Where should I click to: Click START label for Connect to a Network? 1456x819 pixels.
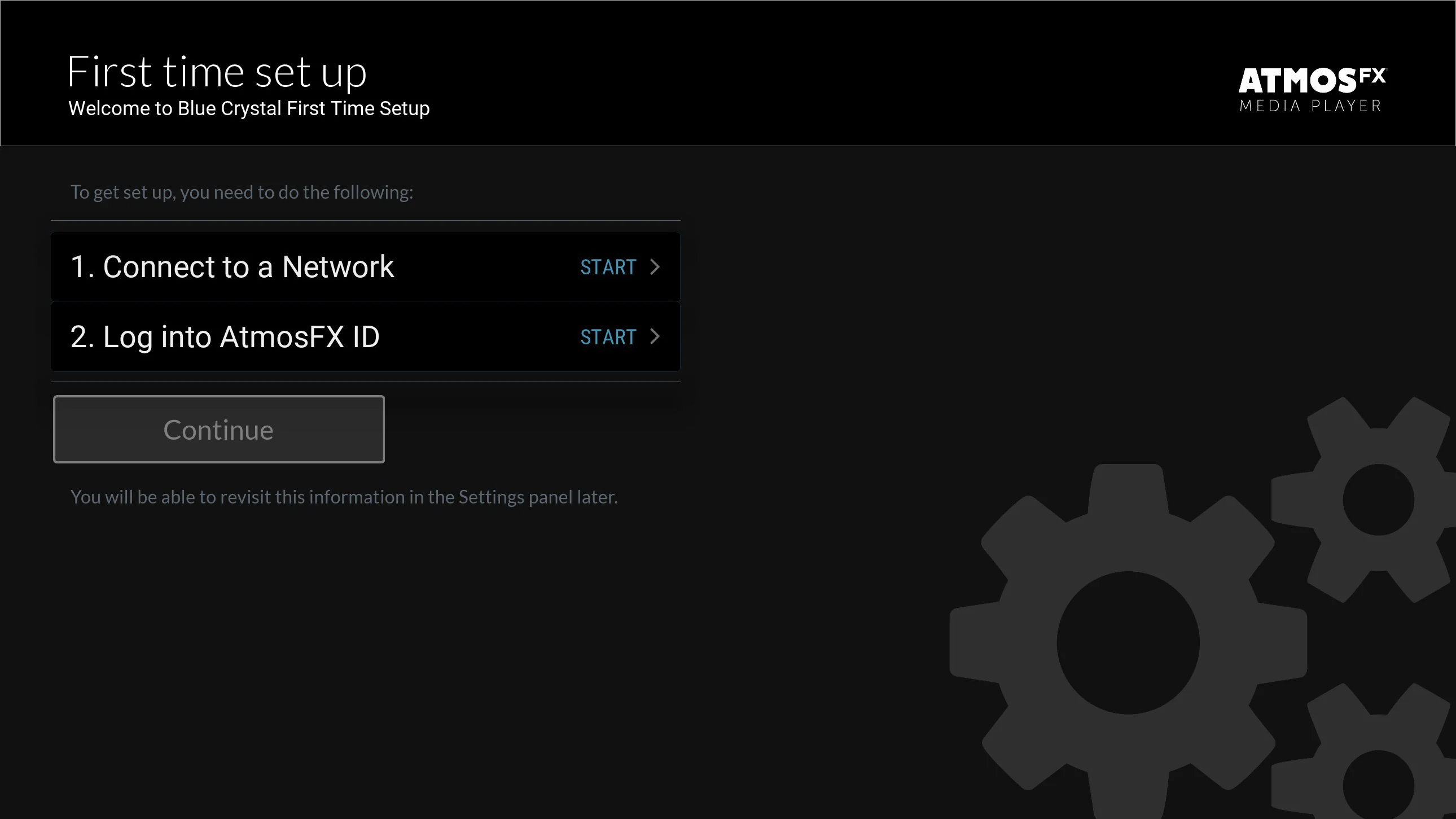pyautogui.click(x=608, y=267)
